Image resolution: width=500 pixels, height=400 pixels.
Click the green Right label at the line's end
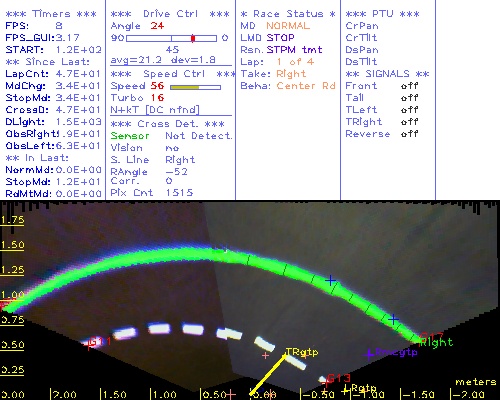coord(437,342)
